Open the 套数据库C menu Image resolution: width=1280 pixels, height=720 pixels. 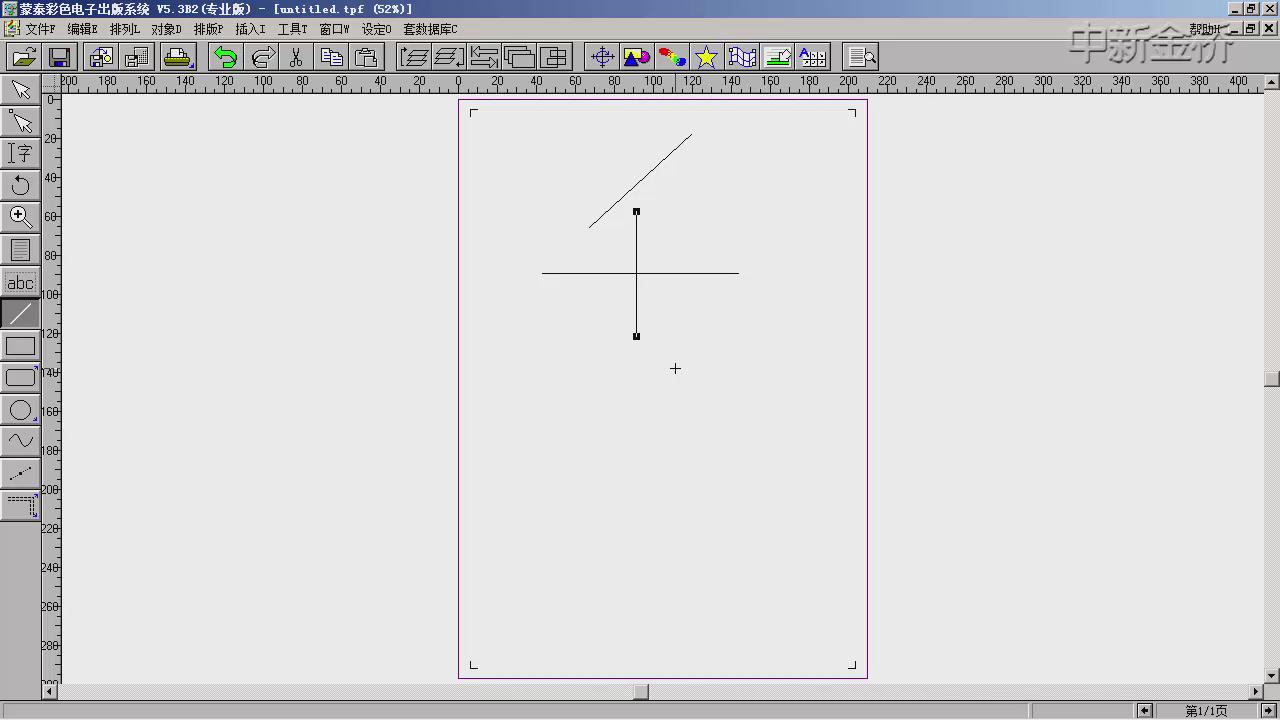point(430,29)
